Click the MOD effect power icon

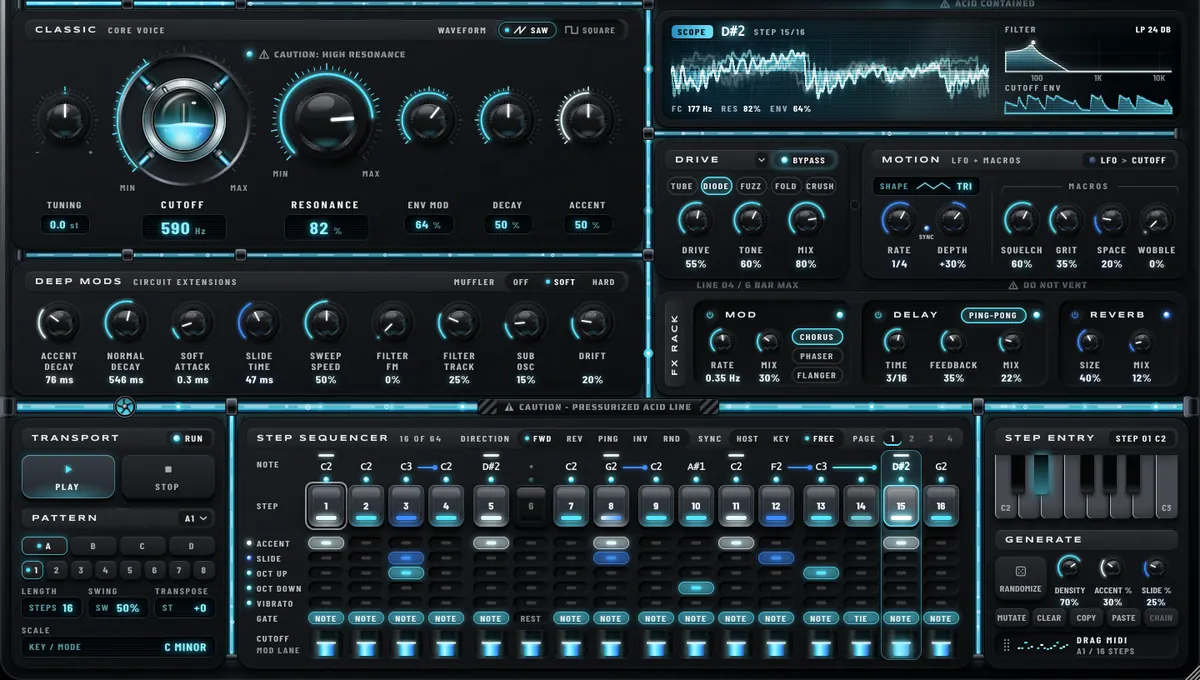pos(710,315)
